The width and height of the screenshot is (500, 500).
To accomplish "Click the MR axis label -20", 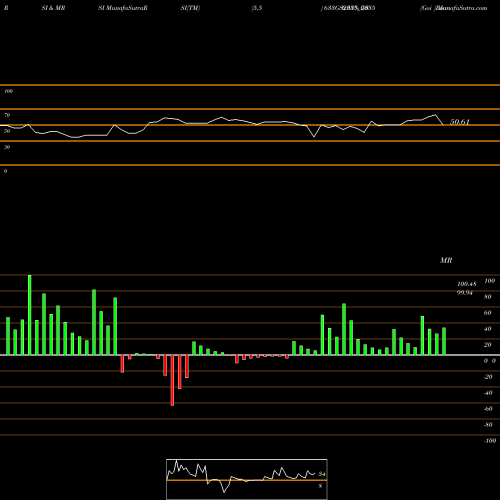I will (x=488, y=377).
